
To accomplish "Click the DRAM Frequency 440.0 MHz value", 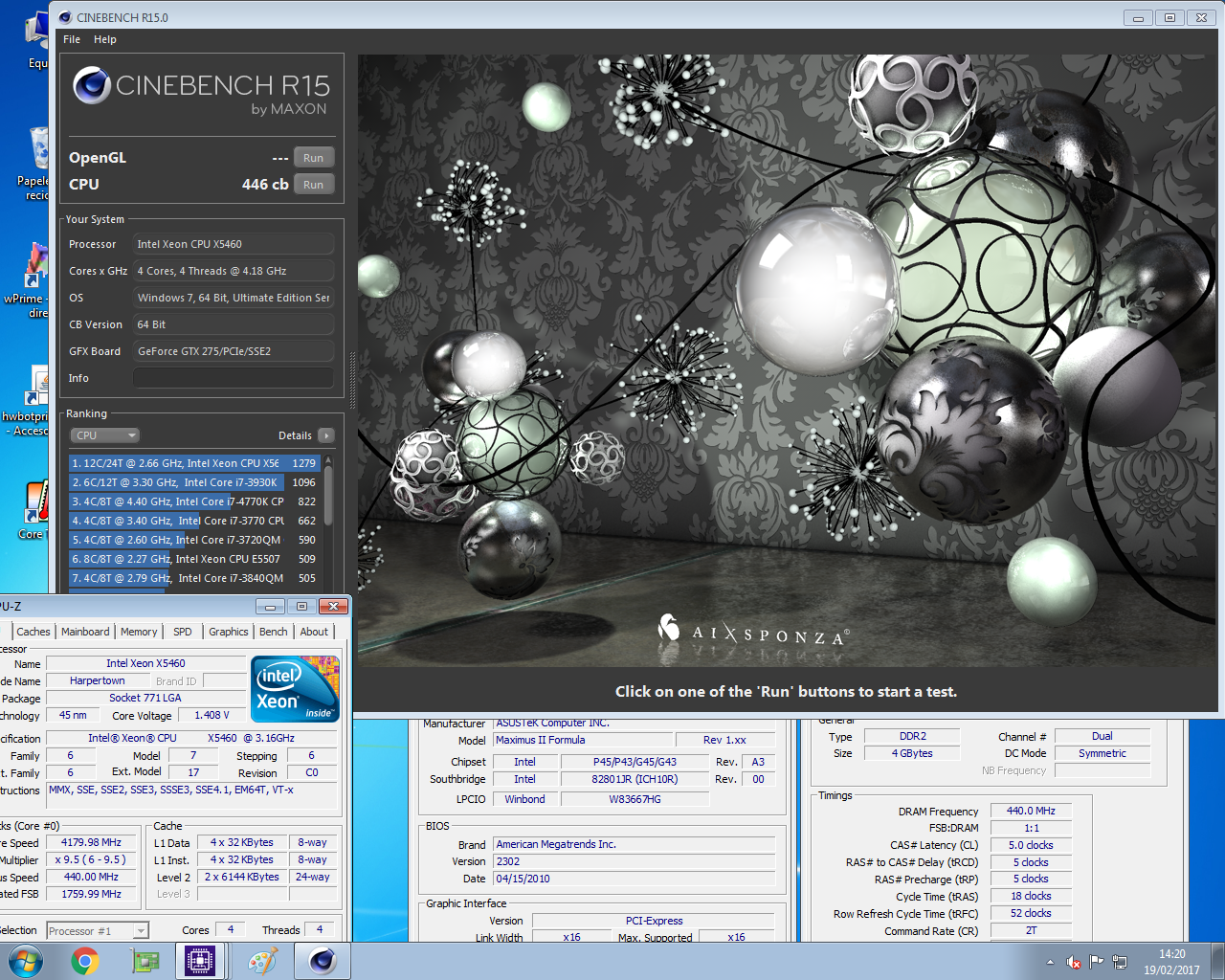I will (x=1031, y=811).
